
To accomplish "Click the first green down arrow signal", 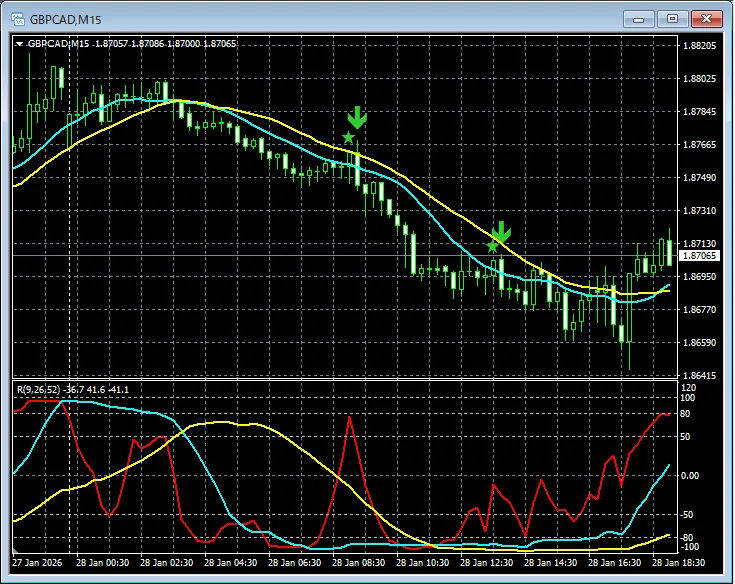I will [x=357, y=118].
